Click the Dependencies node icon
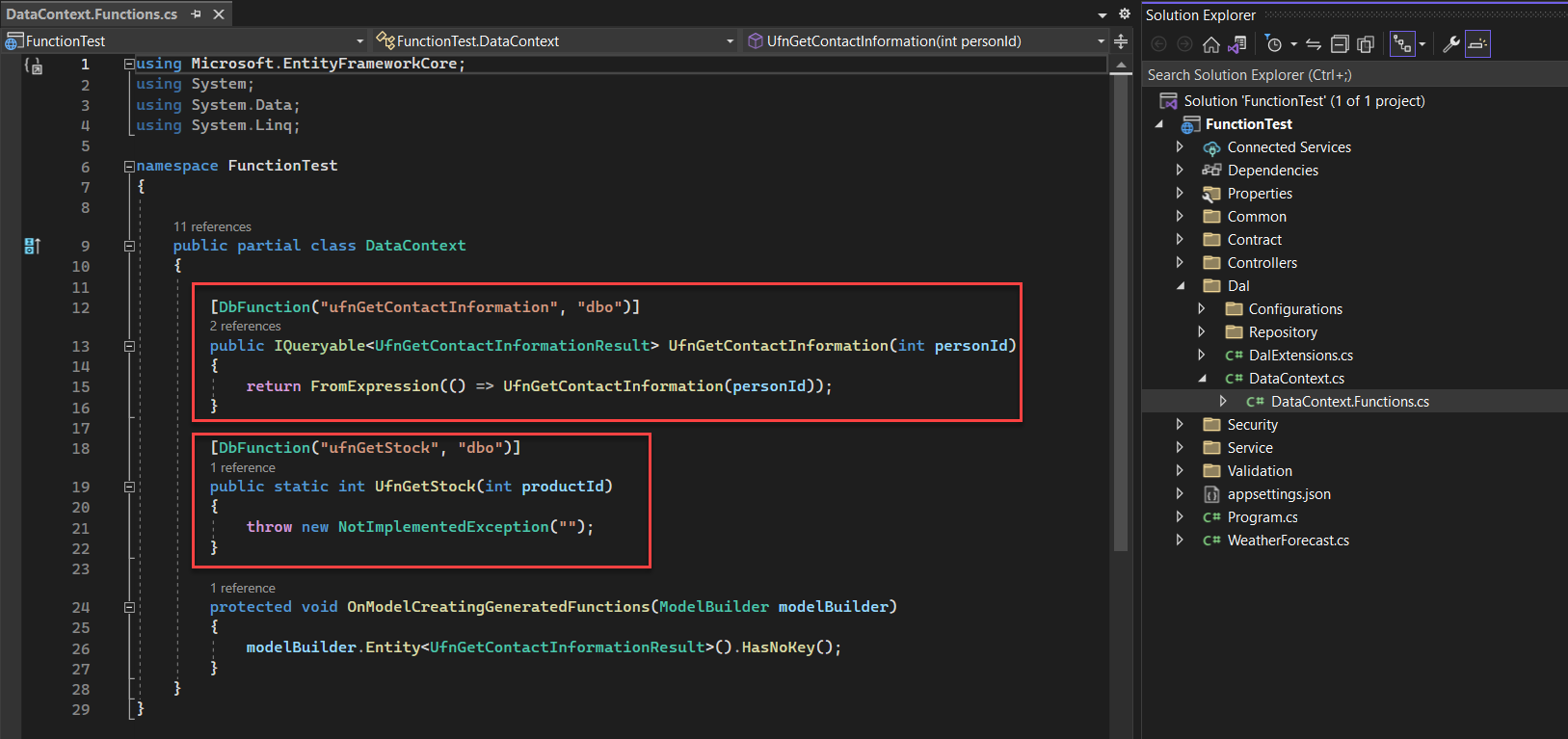 pyautogui.click(x=1211, y=171)
